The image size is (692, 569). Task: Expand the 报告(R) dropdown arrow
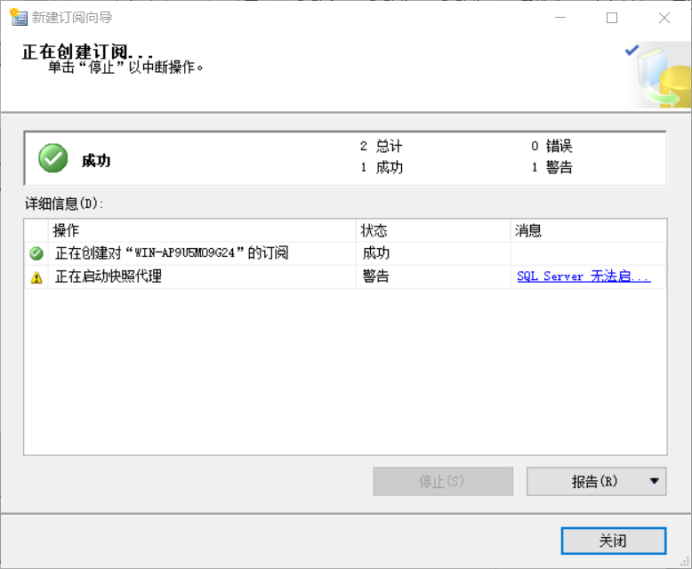click(x=654, y=481)
